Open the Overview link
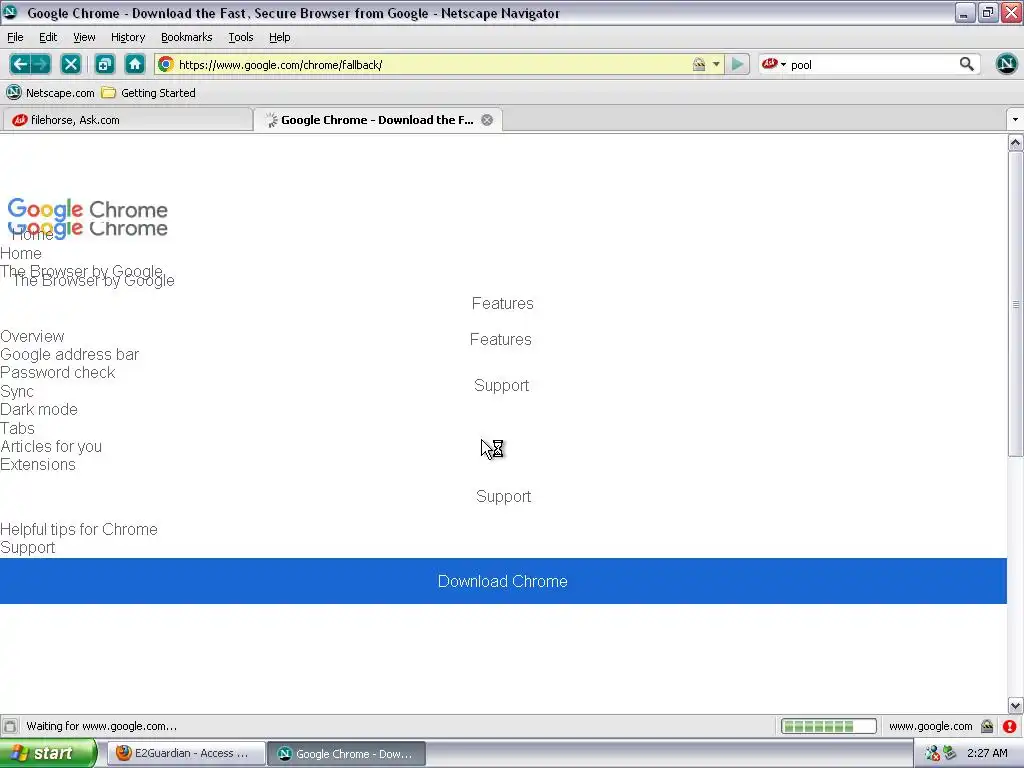The image size is (1024, 768). pyautogui.click(x=32, y=336)
